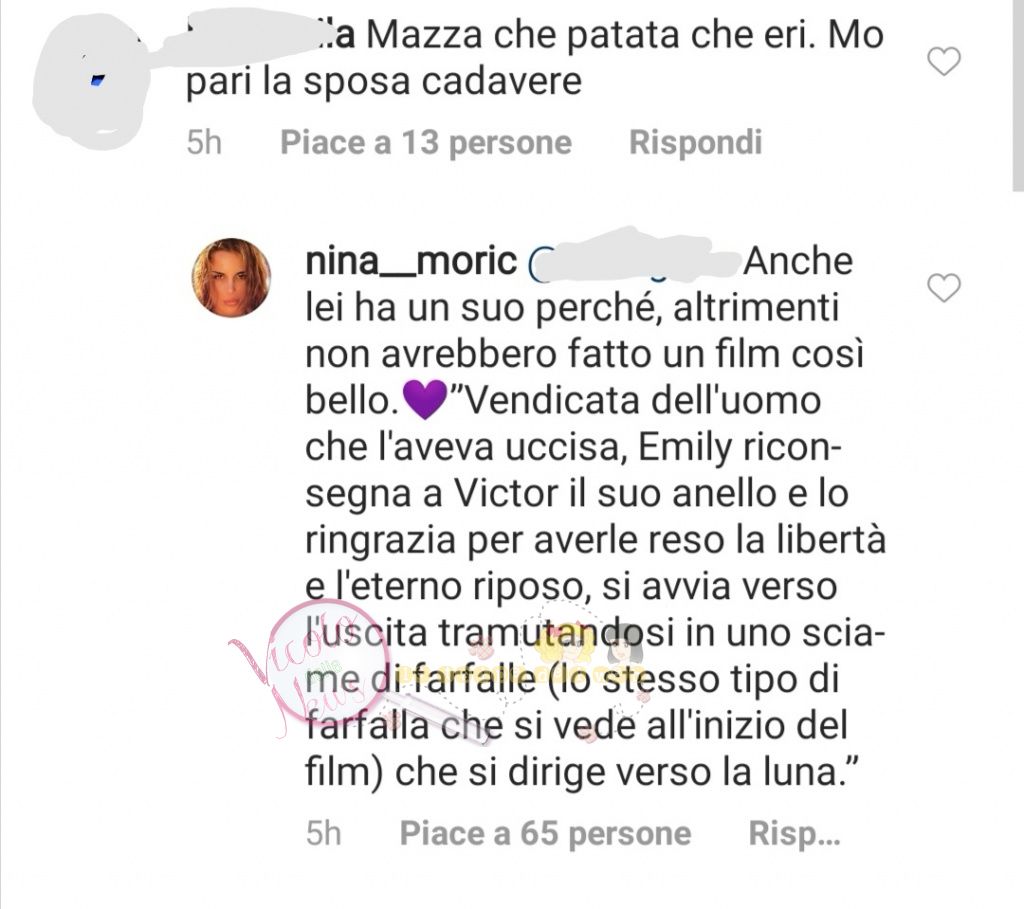Open the nina__moric username link
Image resolution: width=1024 pixels, height=909 pixels.
pyautogui.click(x=411, y=262)
